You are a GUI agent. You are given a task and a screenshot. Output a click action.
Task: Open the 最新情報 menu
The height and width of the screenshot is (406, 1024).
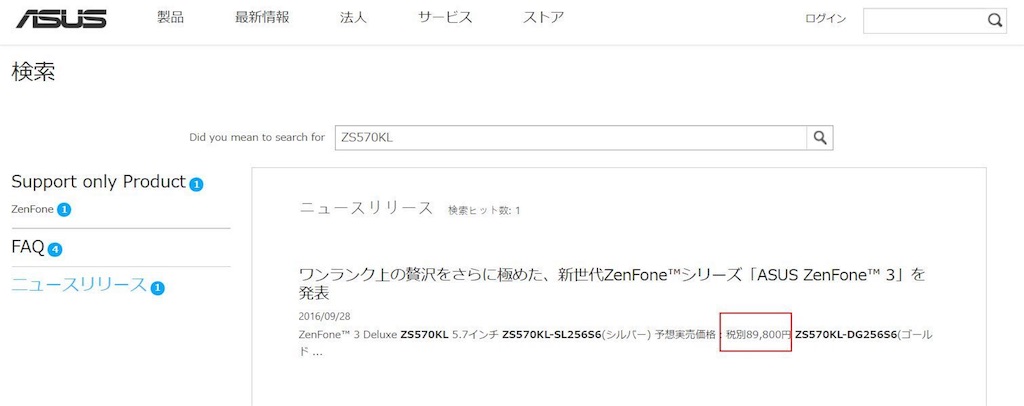pyautogui.click(x=262, y=18)
